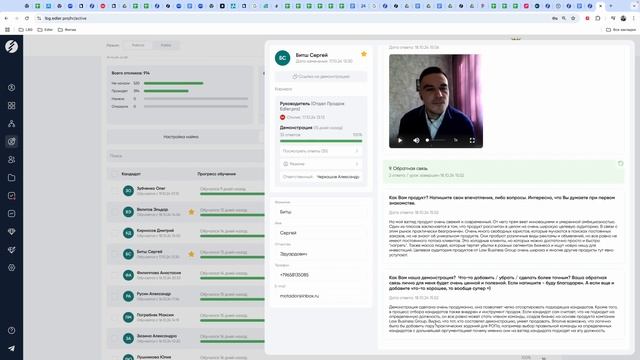Open the checklist tasks icon in sidebar
Image resolution: width=640 pixels, height=360 pixels.
pos(11,196)
